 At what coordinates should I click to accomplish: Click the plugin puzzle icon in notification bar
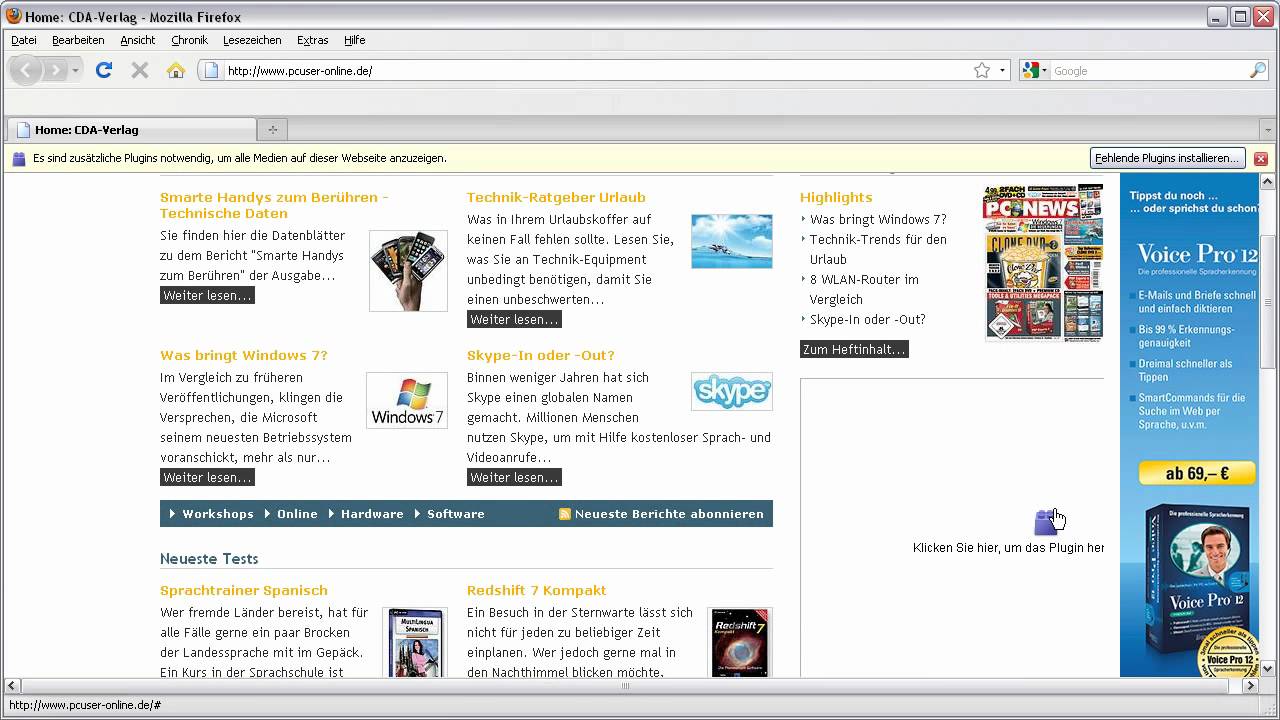(19, 158)
